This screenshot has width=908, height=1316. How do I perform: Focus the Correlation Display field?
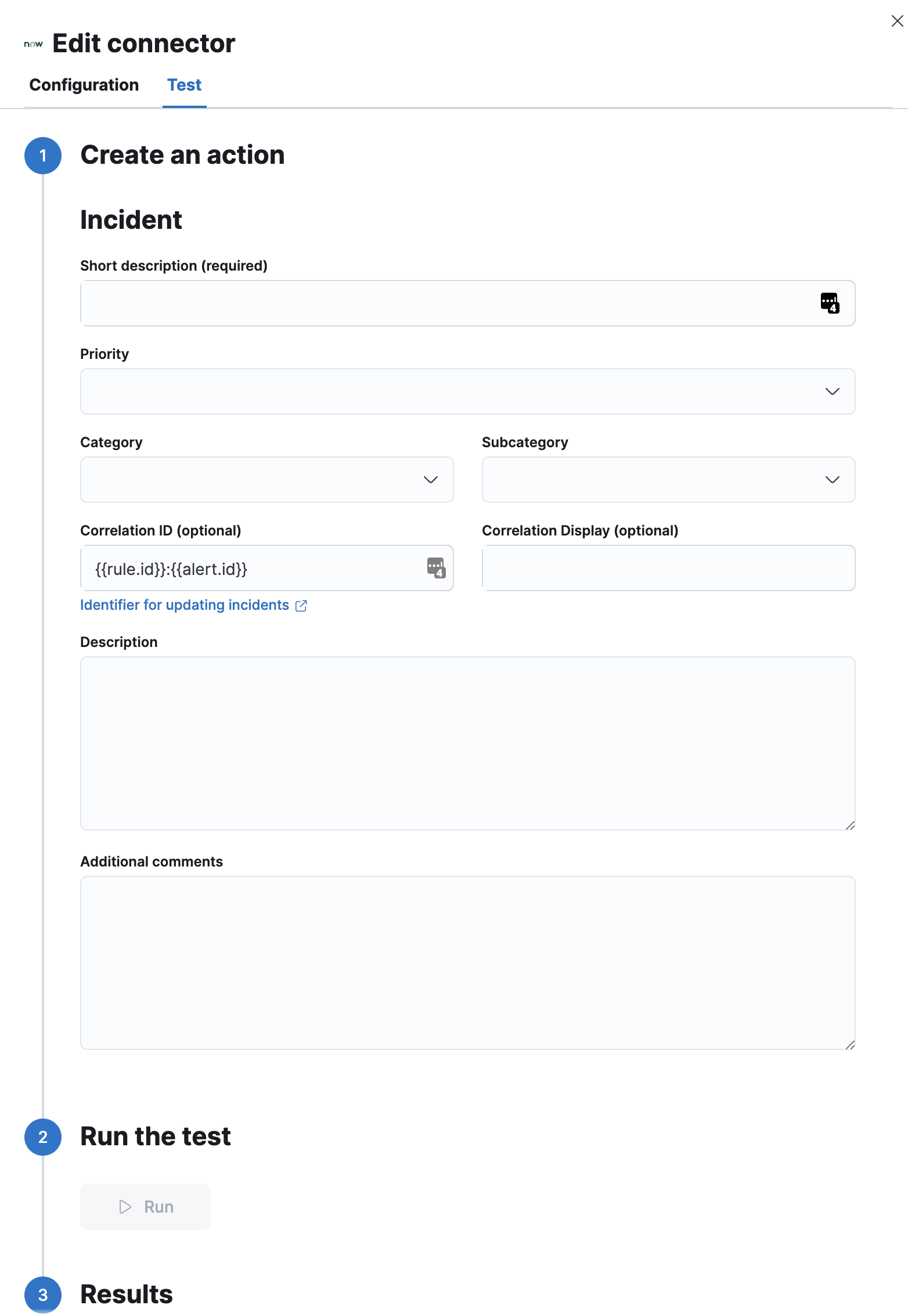pos(668,568)
